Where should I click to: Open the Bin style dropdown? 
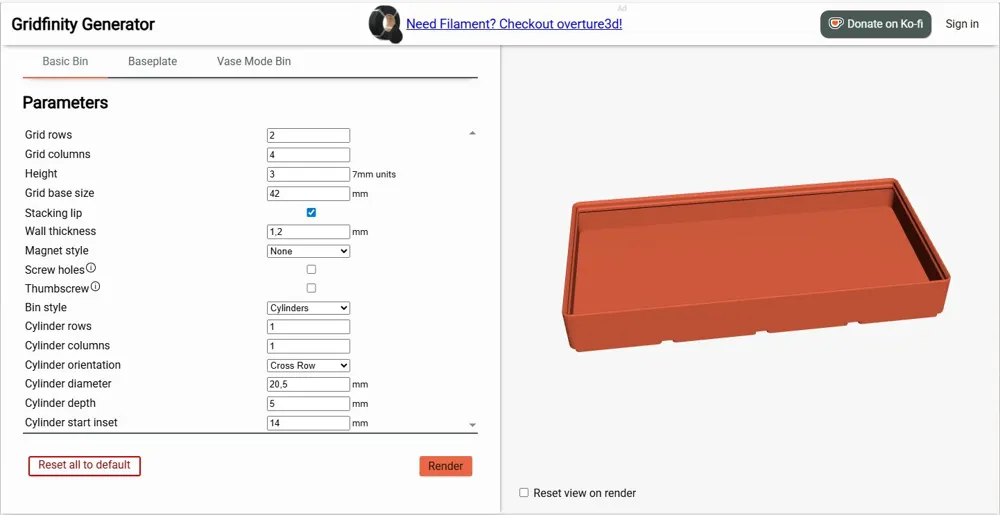[x=309, y=308]
